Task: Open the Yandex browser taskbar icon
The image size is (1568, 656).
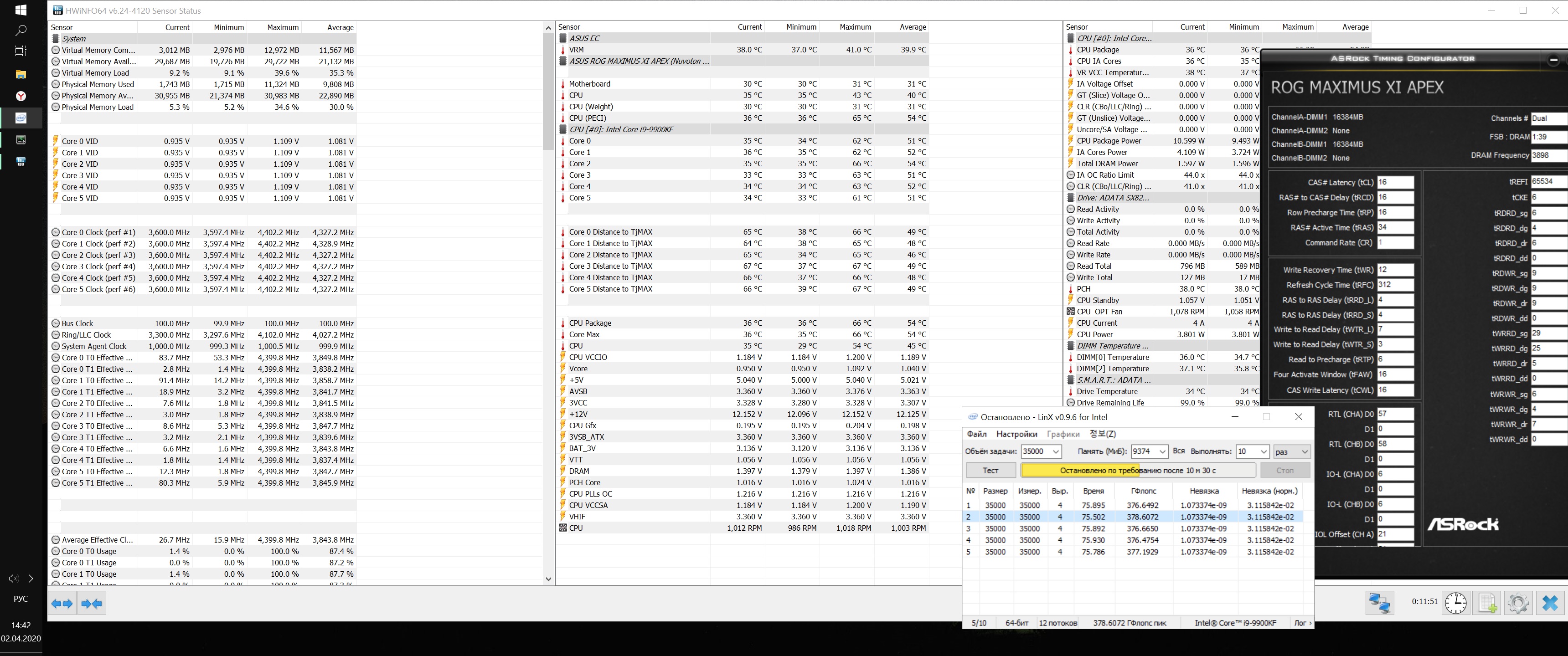Action: (x=21, y=96)
